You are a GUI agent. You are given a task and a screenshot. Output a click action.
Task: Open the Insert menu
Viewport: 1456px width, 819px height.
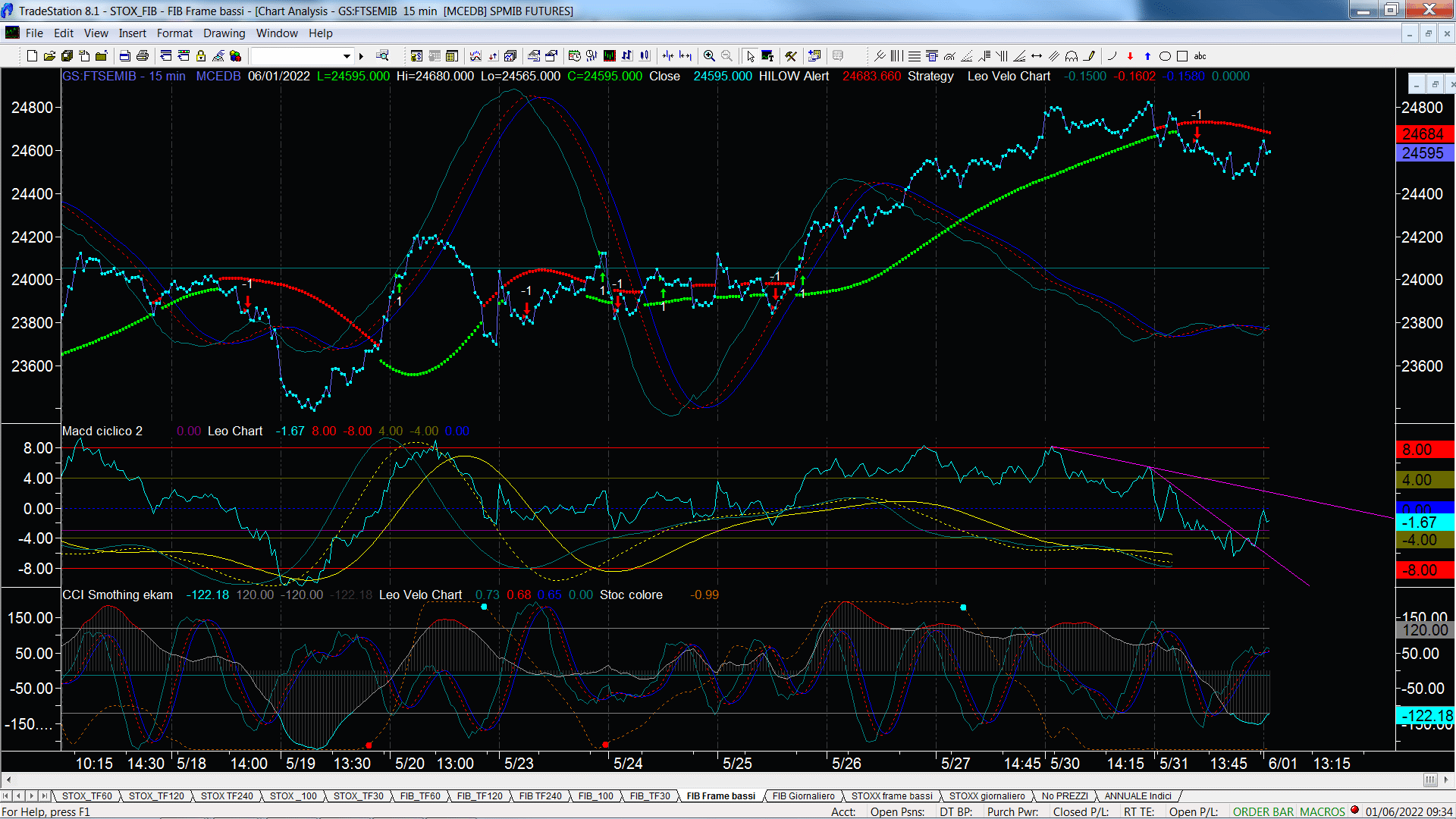coord(132,33)
